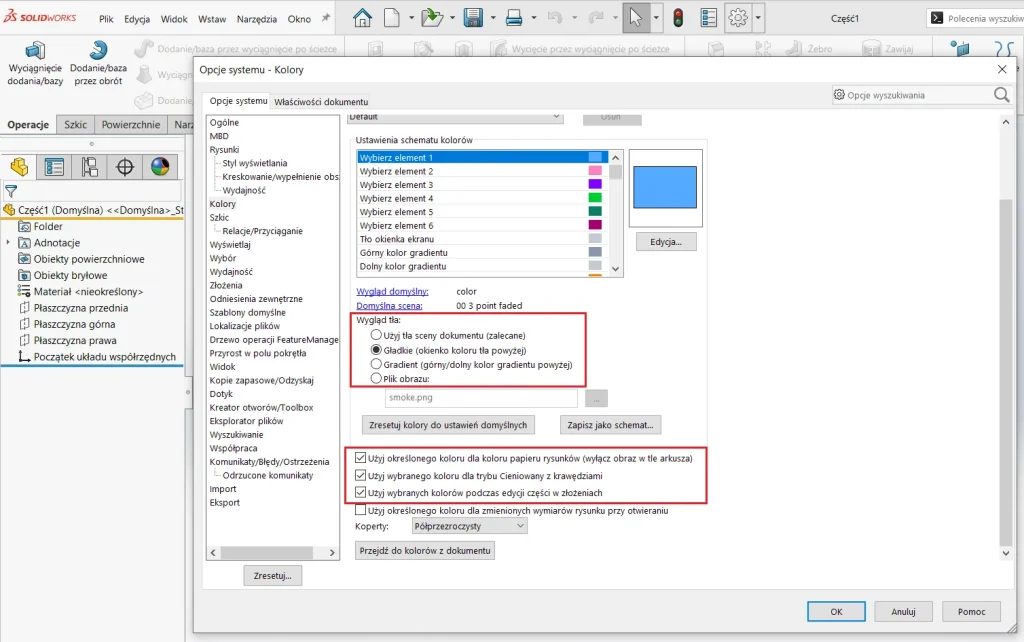Screen dimensions: 1024x642
Task: Open the ConfigurationManager tab icon
Action: (x=89, y=167)
